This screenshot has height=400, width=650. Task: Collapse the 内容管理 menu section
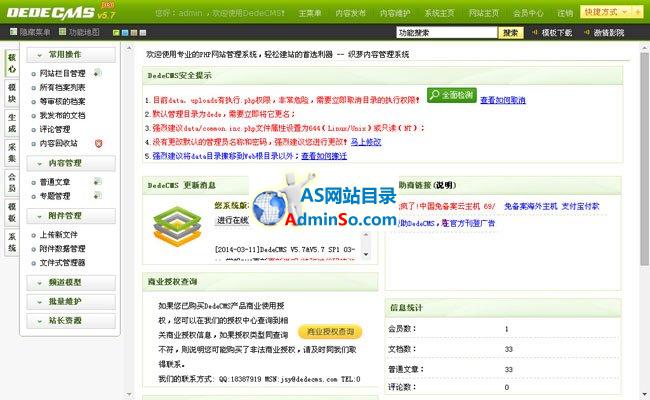[71, 163]
